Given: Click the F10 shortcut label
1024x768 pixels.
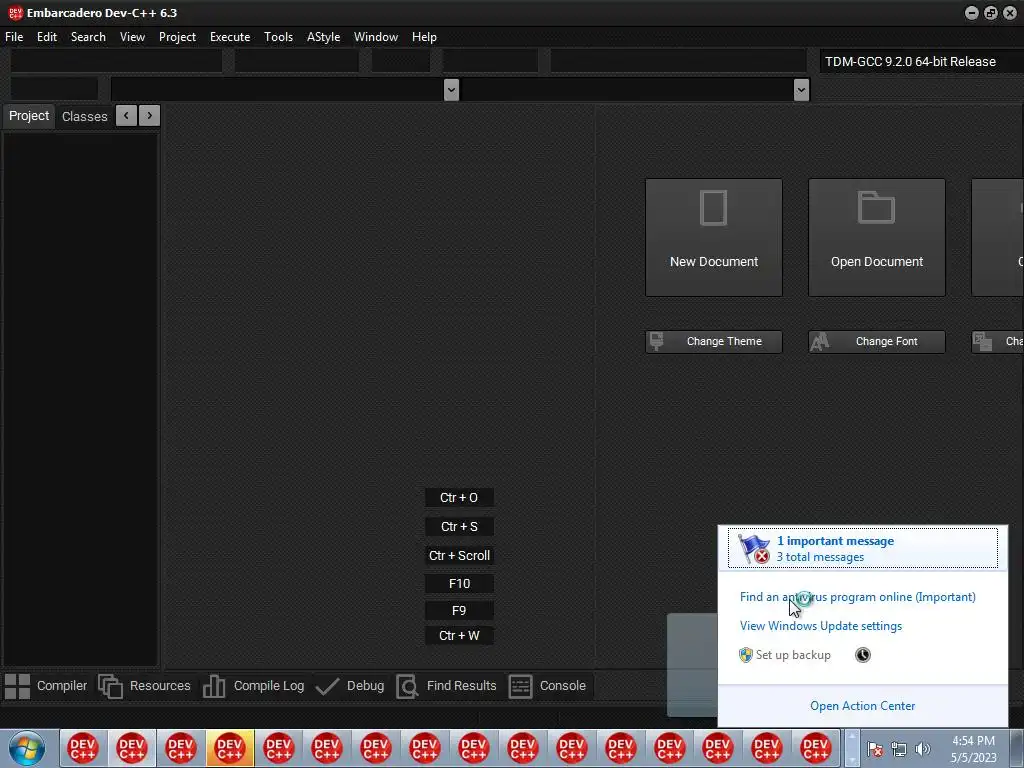Looking at the screenshot, I should coord(459,584).
